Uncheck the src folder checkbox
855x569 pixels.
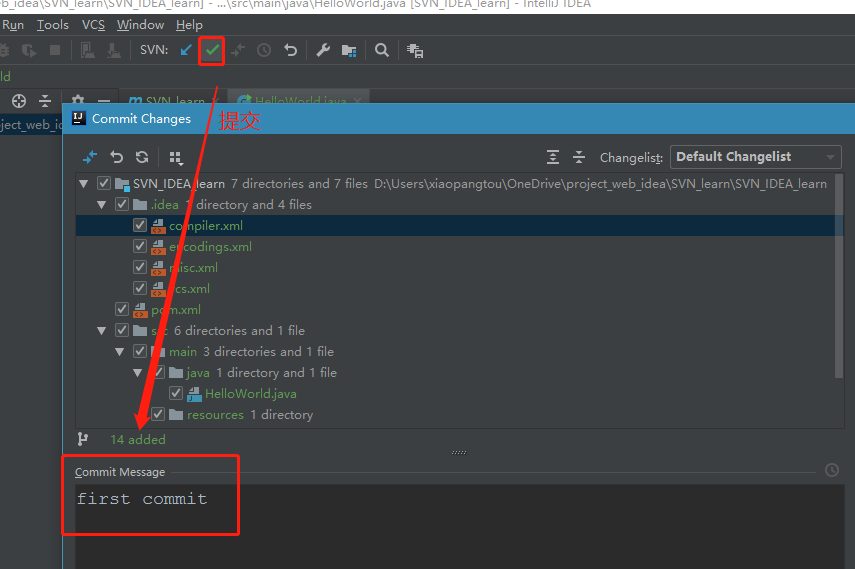[122, 330]
